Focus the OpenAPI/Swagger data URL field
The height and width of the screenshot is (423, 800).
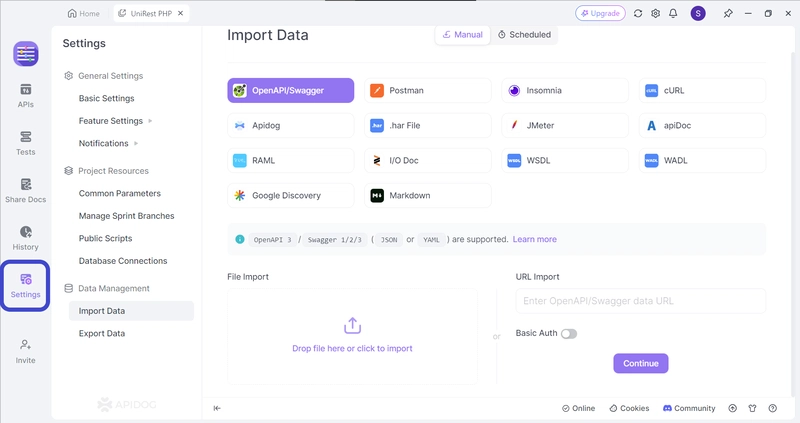[x=640, y=301]
